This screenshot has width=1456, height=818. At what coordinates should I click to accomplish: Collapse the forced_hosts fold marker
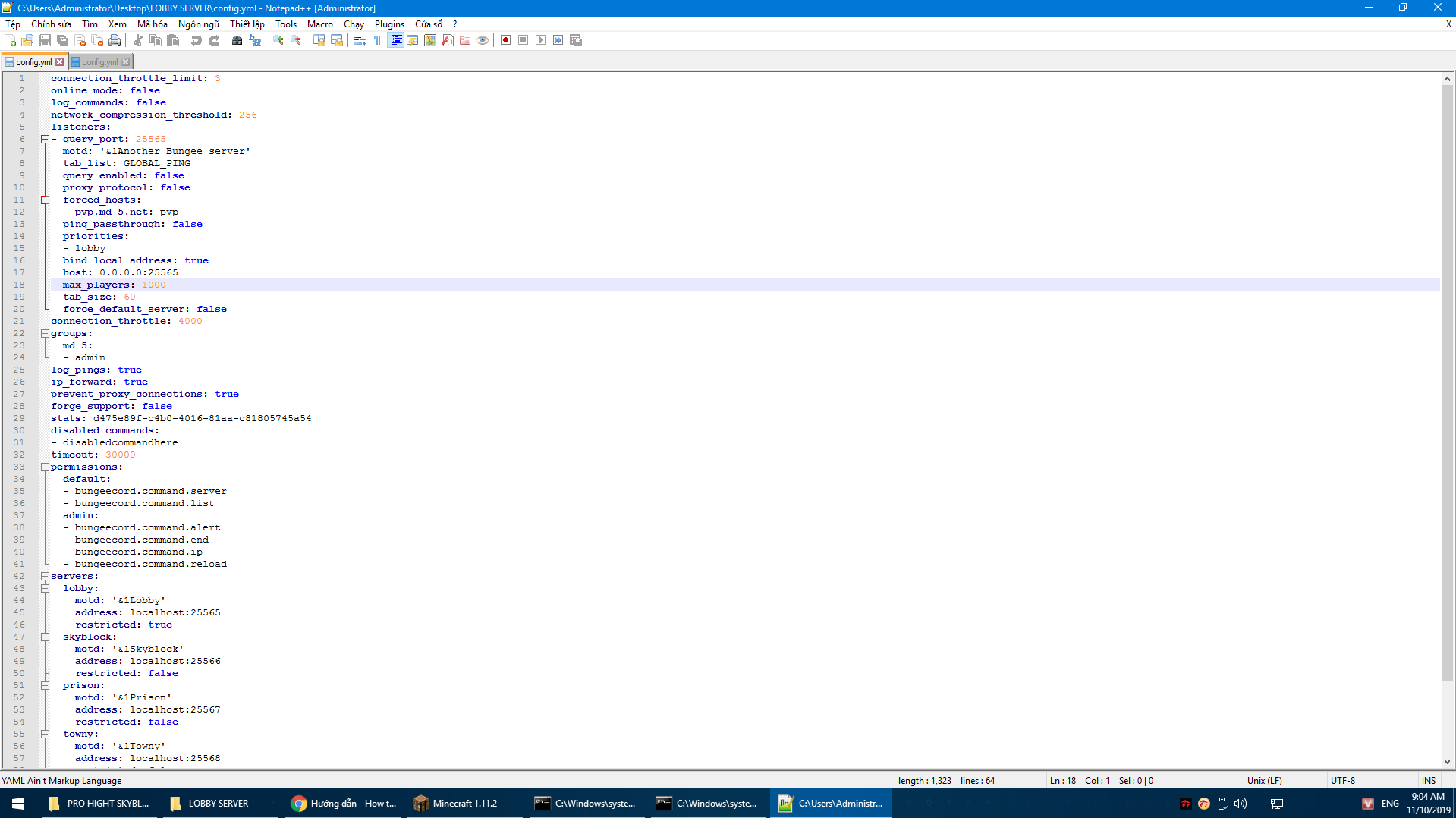click(45, 200)
